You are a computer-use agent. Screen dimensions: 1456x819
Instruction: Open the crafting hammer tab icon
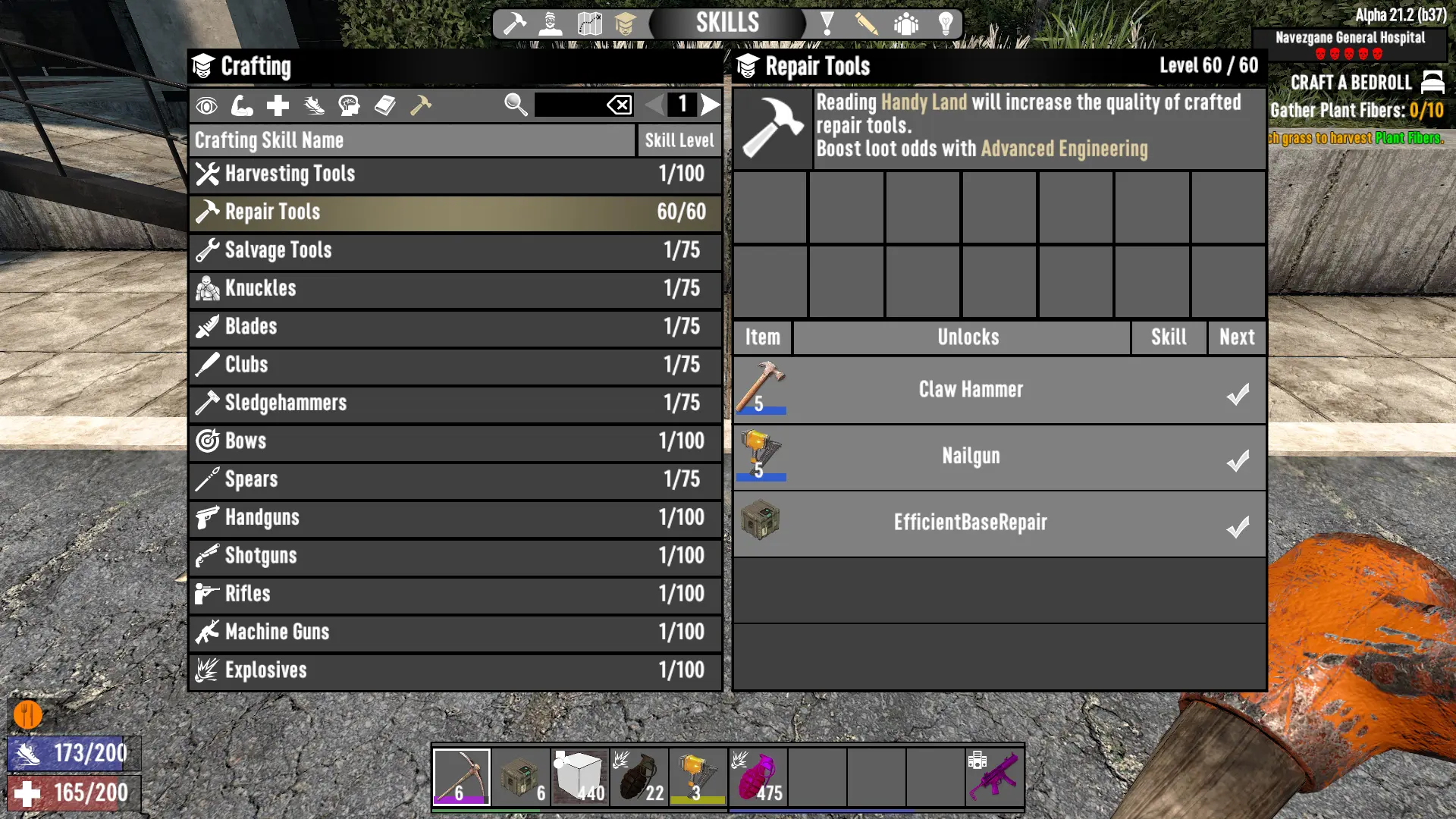(x=514, y=24)
